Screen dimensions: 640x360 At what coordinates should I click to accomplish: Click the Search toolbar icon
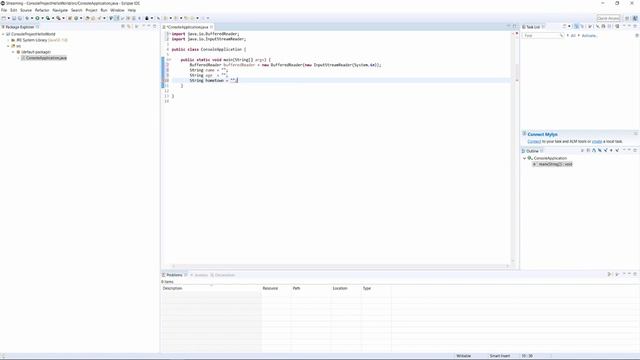99,18
